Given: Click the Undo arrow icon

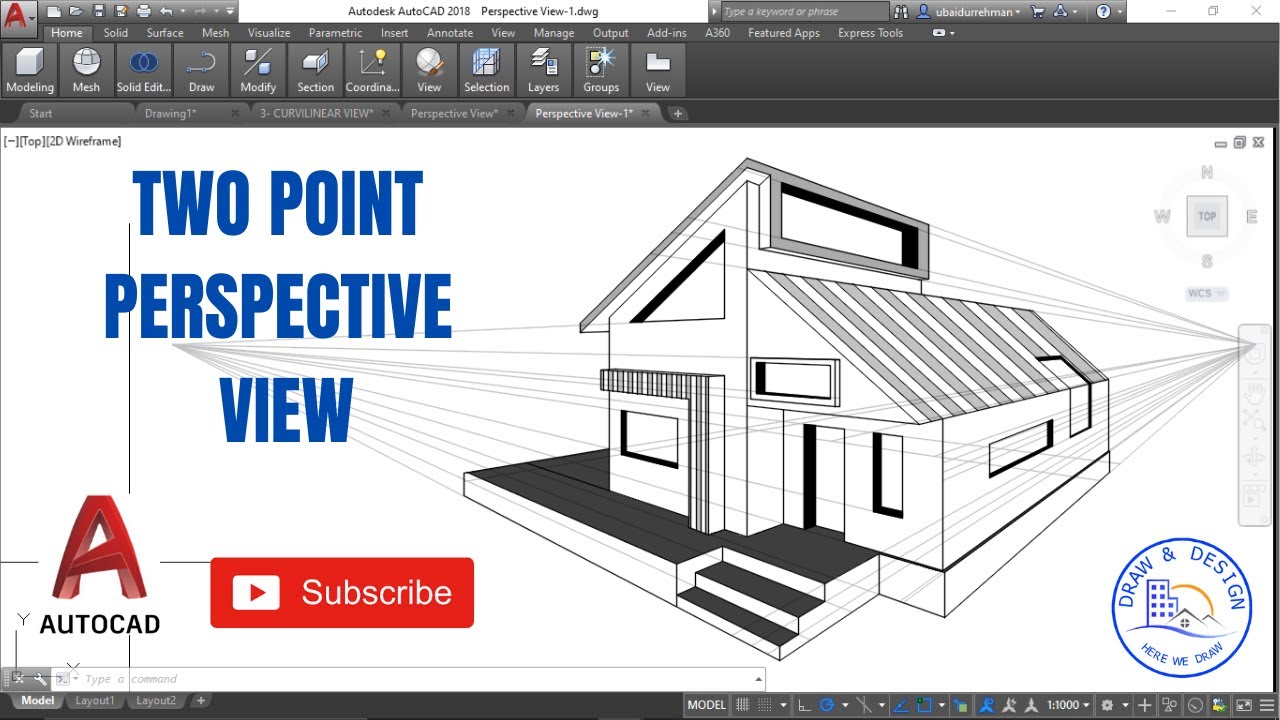Looking at the screenshot, I should pyautogui.click(x=167, y=12).
